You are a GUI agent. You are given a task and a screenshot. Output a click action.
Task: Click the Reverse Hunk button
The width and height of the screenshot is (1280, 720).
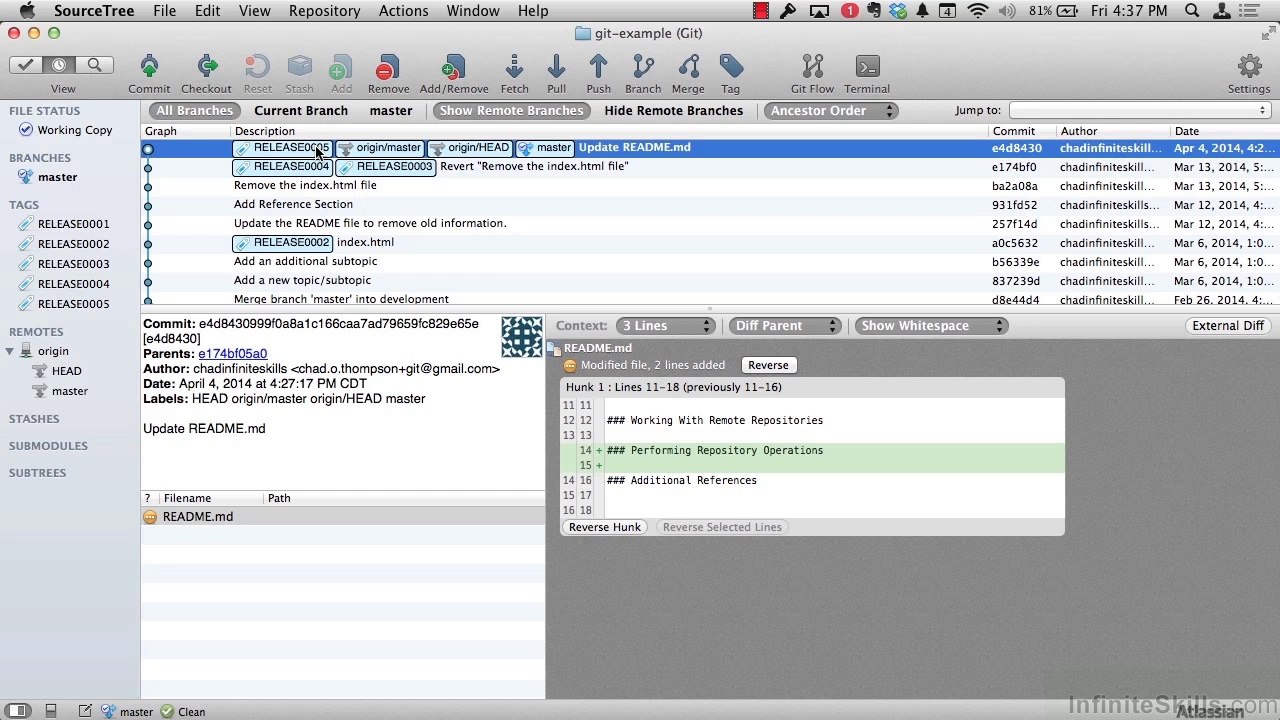pos(605,527)
